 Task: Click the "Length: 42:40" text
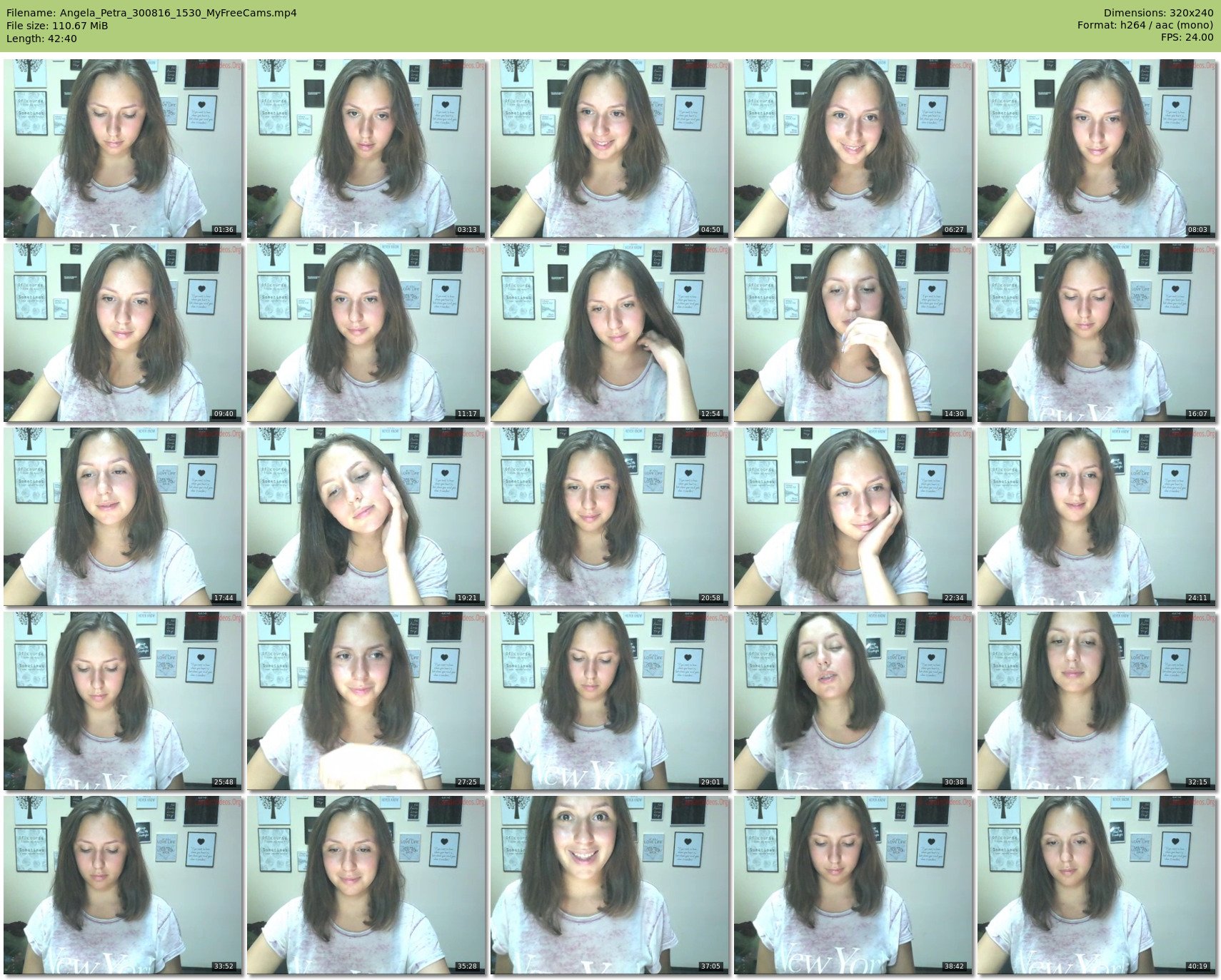pyautogui.click(x=41, y=39)
